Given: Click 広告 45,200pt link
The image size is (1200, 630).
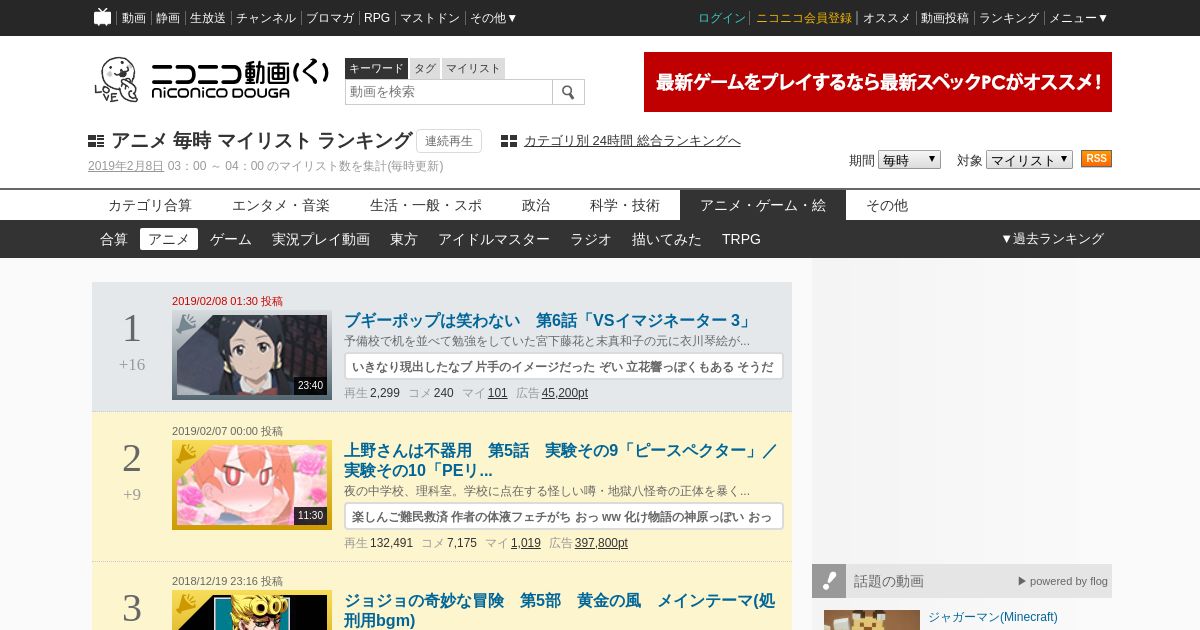Looking at the screenshot, I should click(x=565, y=393).
